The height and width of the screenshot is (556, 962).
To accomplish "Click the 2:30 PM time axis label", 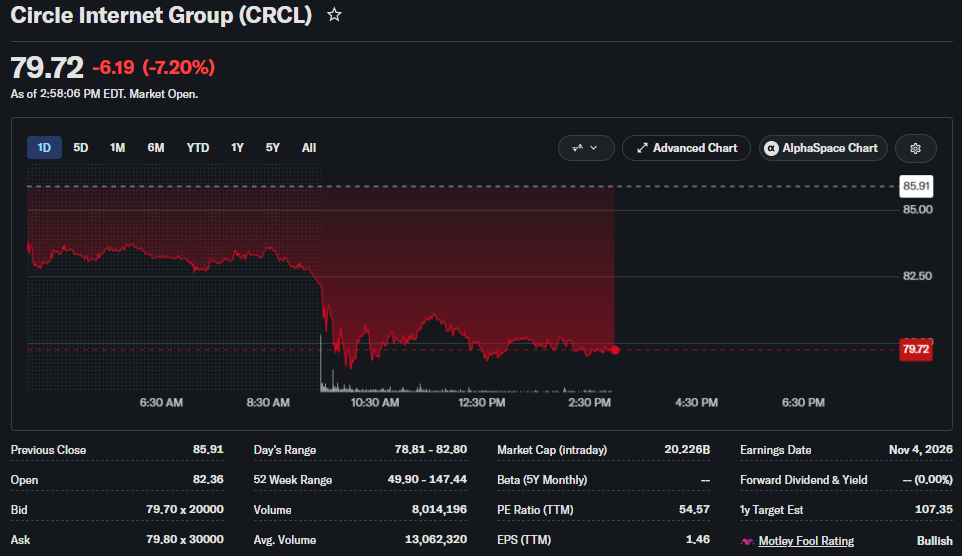I will [x=590, y=403].
